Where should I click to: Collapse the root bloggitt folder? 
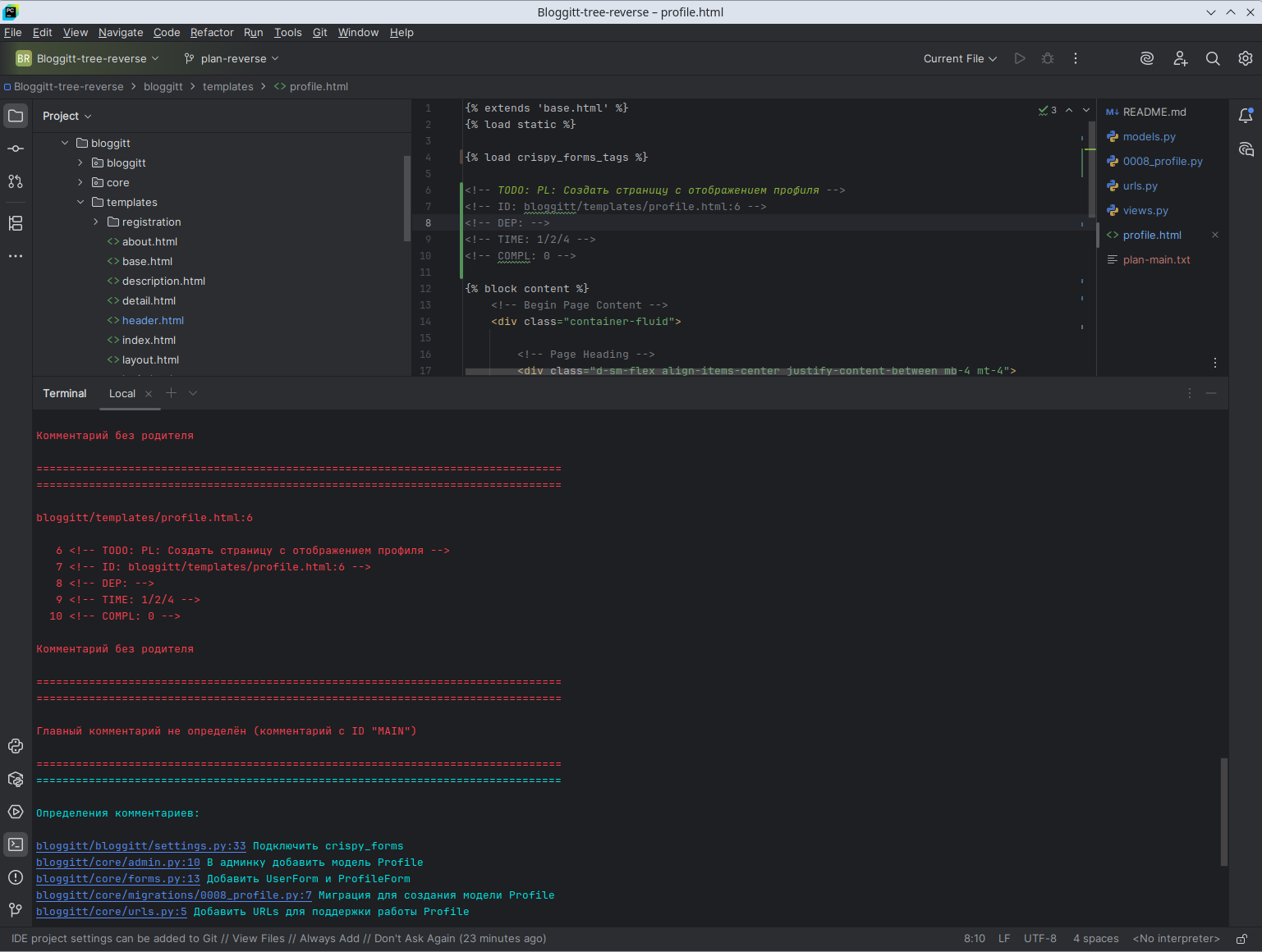click(65, 143)
